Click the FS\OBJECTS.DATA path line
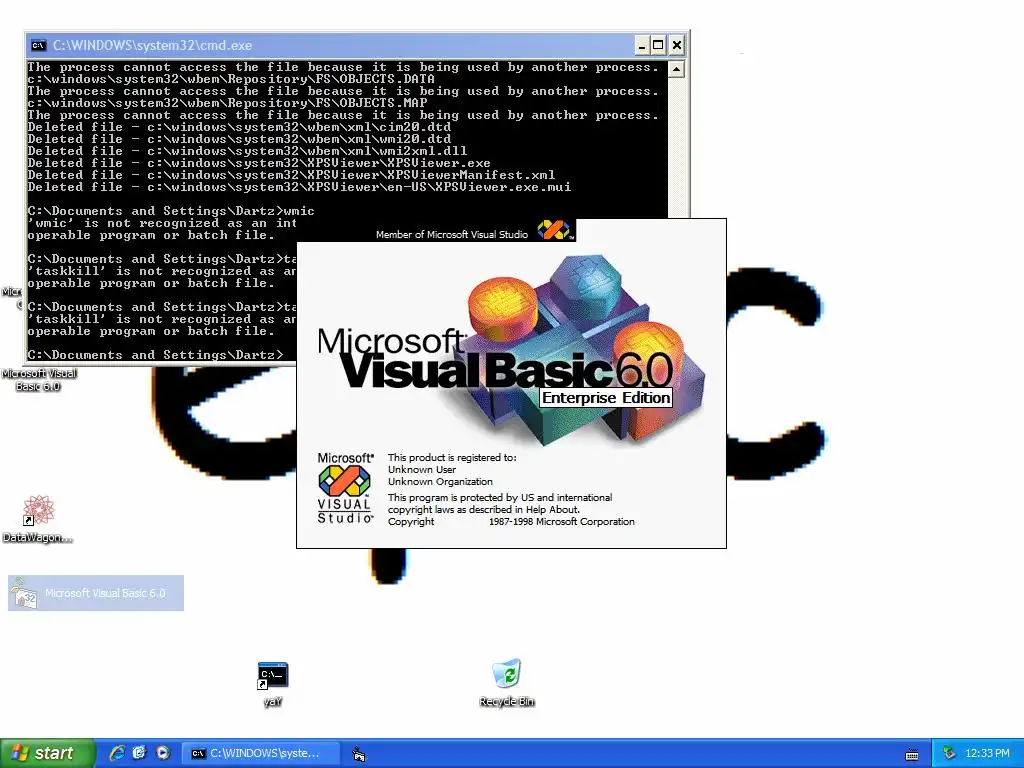Screen dimensions: 1024x768 (x=231, y=79)
